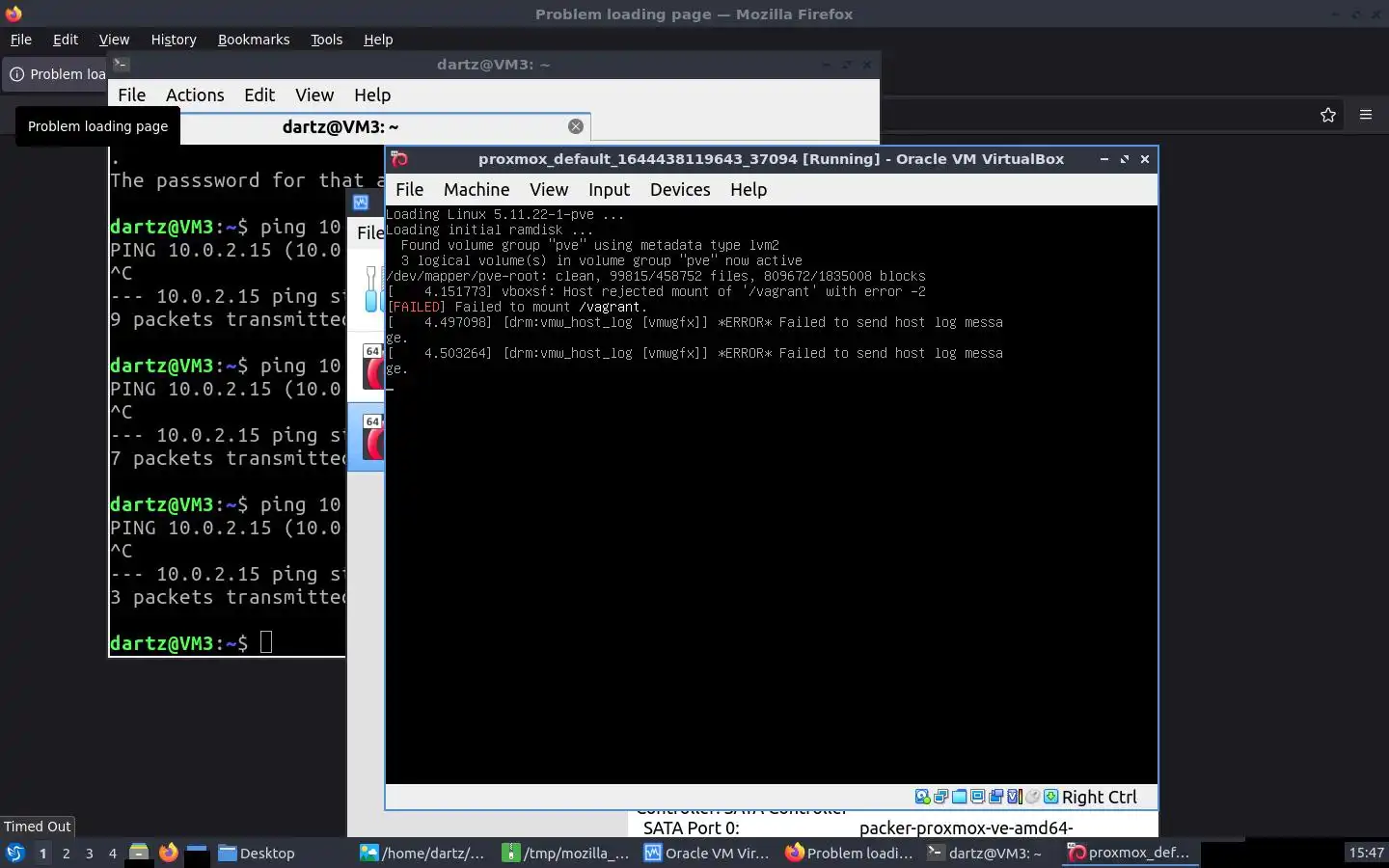Click the terminal icon in terminal title bar

click(x=122, y=65)
